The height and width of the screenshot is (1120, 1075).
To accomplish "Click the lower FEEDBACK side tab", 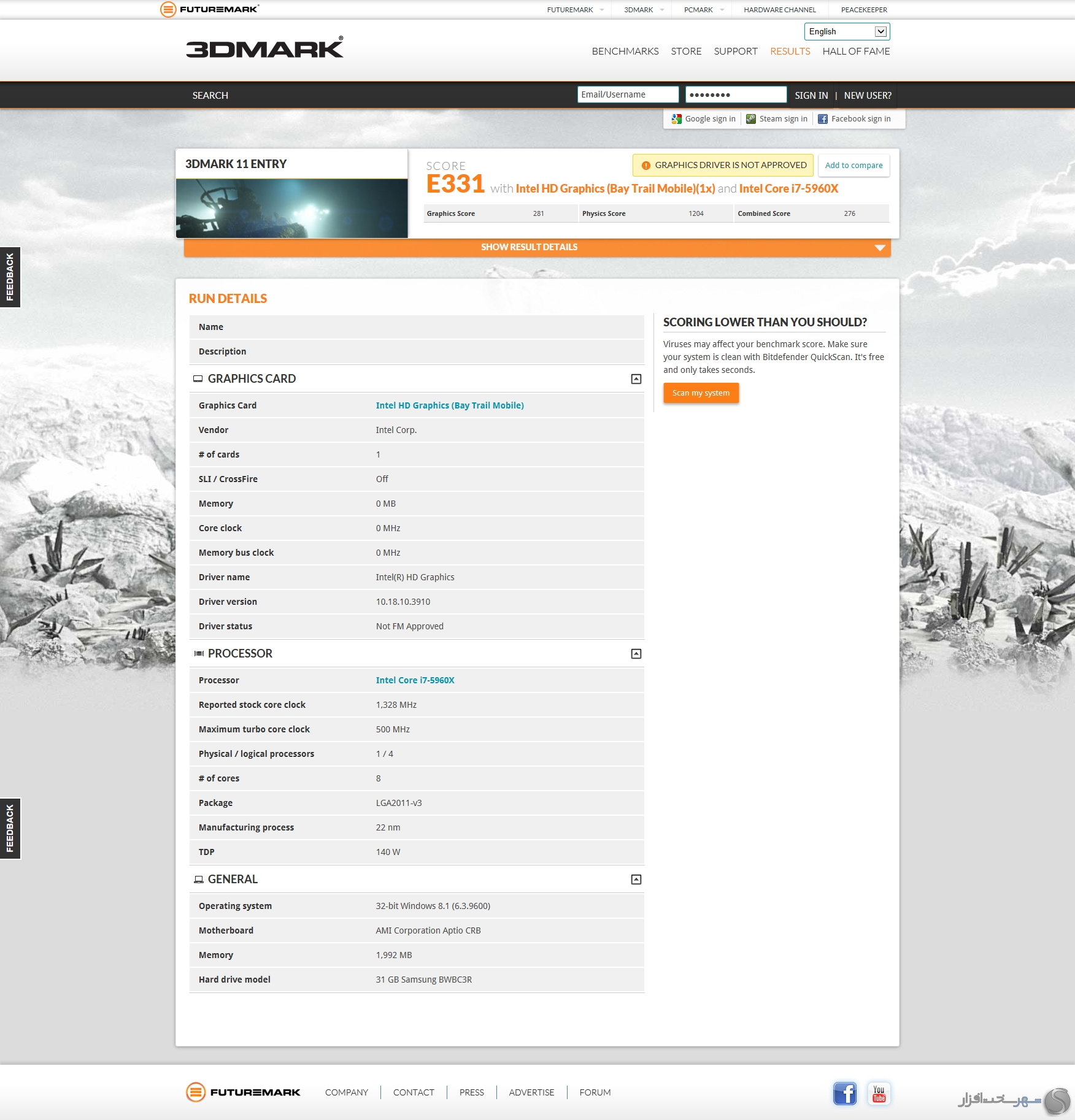I will tap(10, 829).
